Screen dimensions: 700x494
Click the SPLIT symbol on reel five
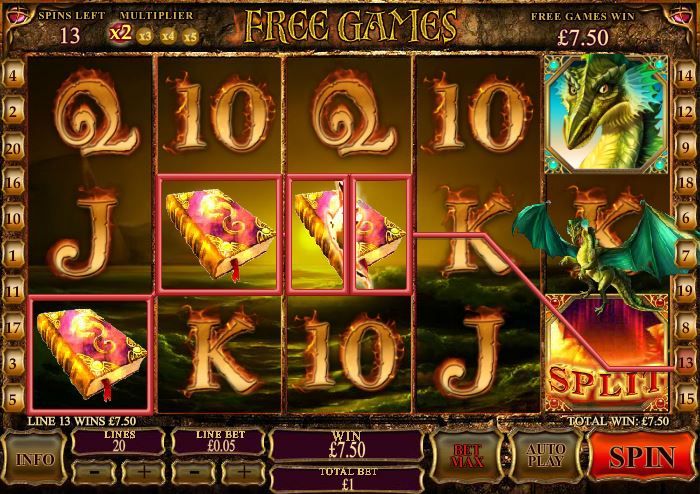pos(607,353)
